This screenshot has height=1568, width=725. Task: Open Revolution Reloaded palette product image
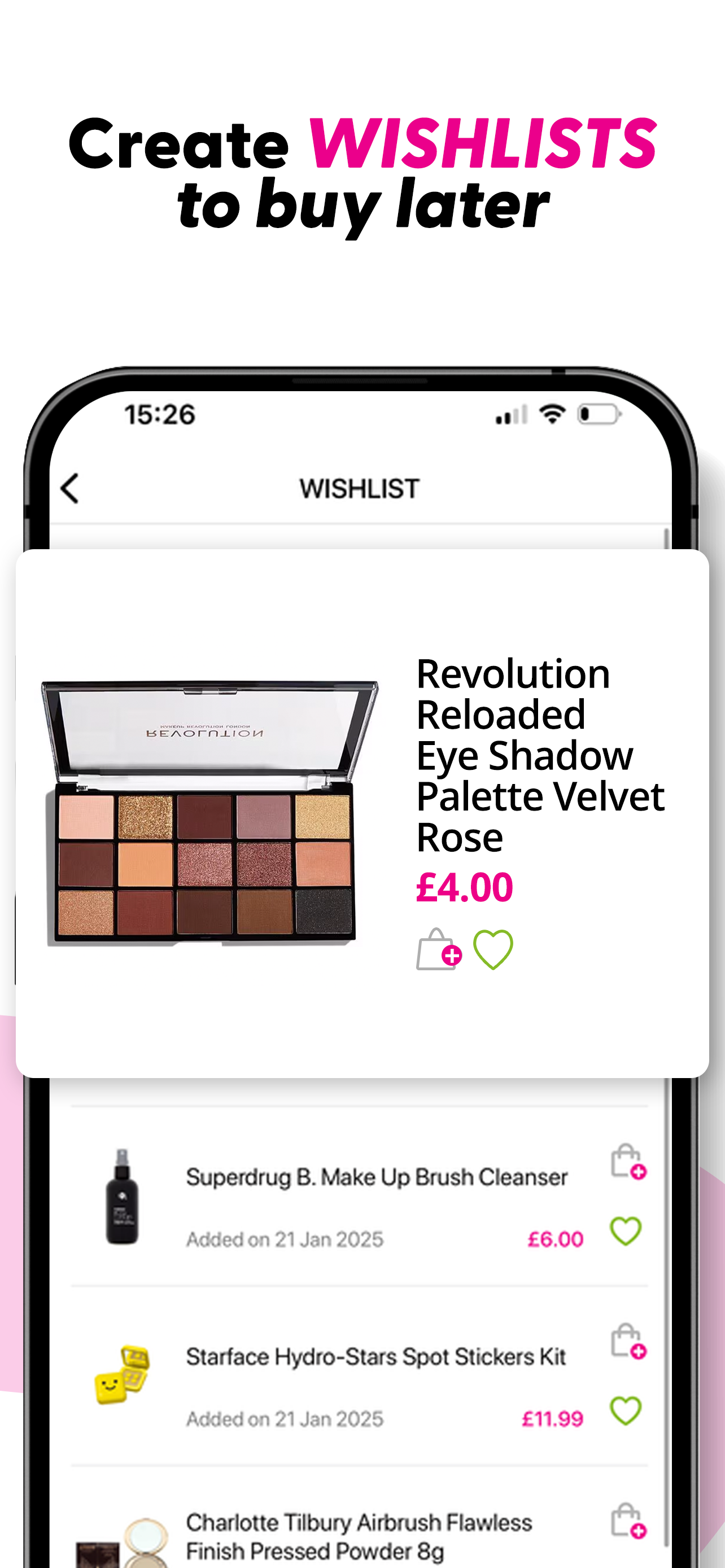click(209, 814)
